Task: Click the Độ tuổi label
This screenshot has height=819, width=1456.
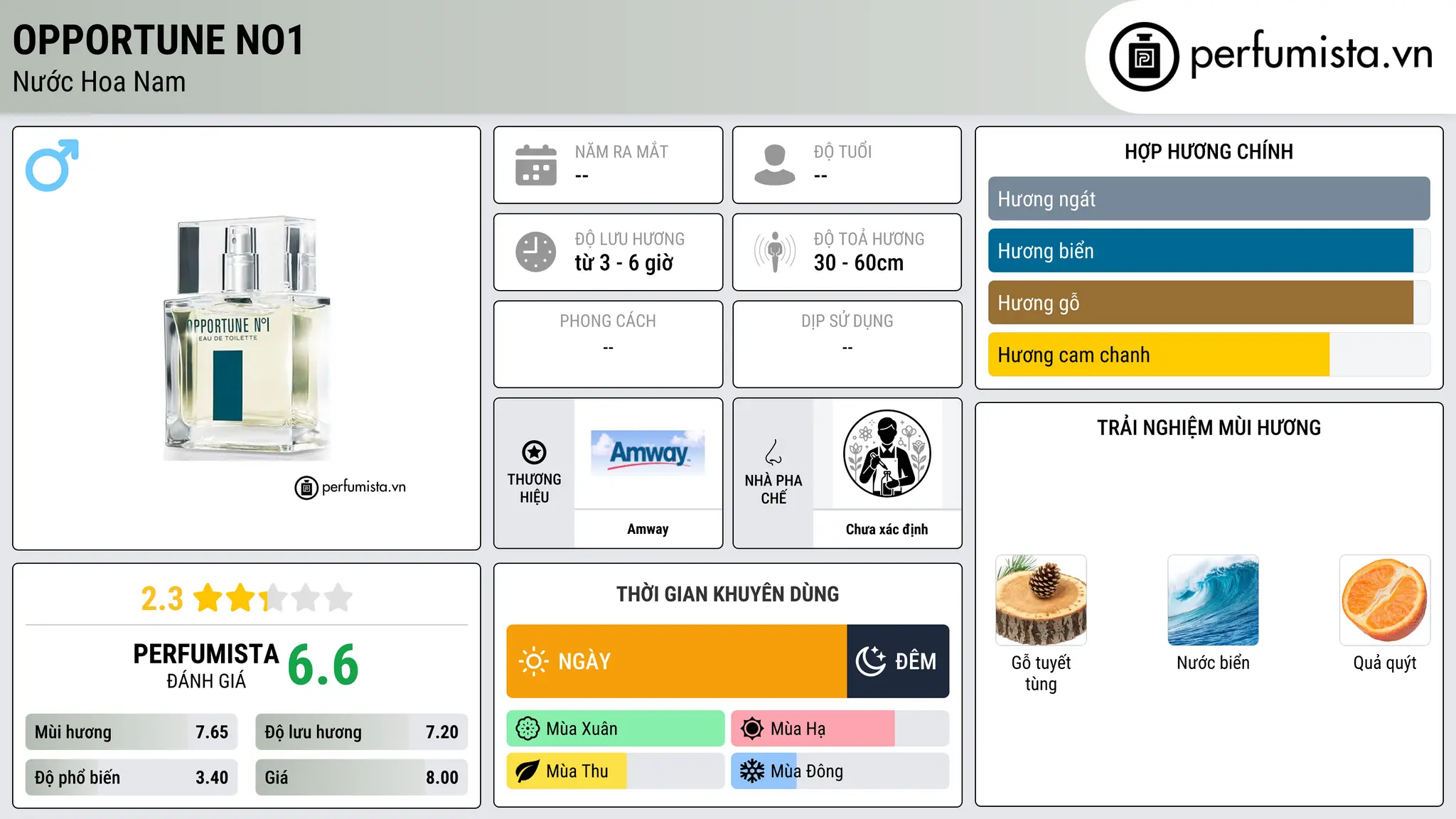Action: pyautogui.click(x=842, y=151)
